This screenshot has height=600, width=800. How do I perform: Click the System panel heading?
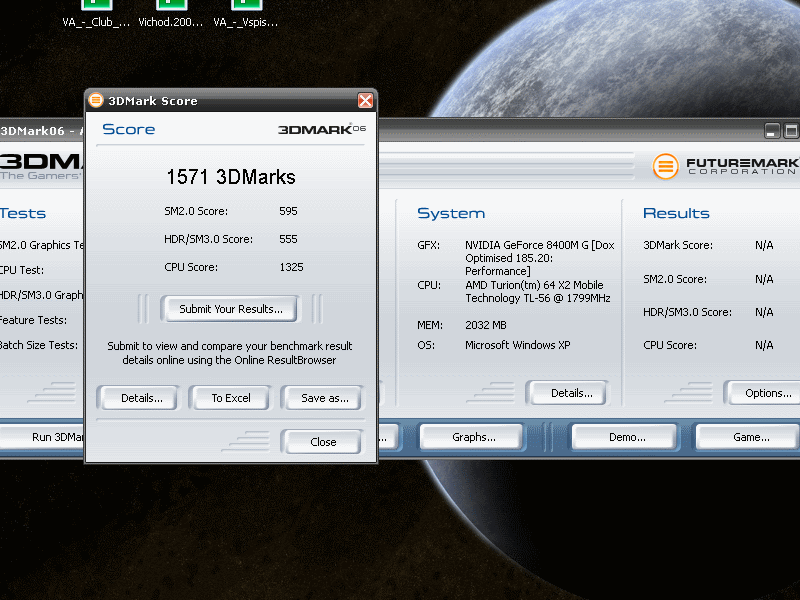(x=451, y=213)
